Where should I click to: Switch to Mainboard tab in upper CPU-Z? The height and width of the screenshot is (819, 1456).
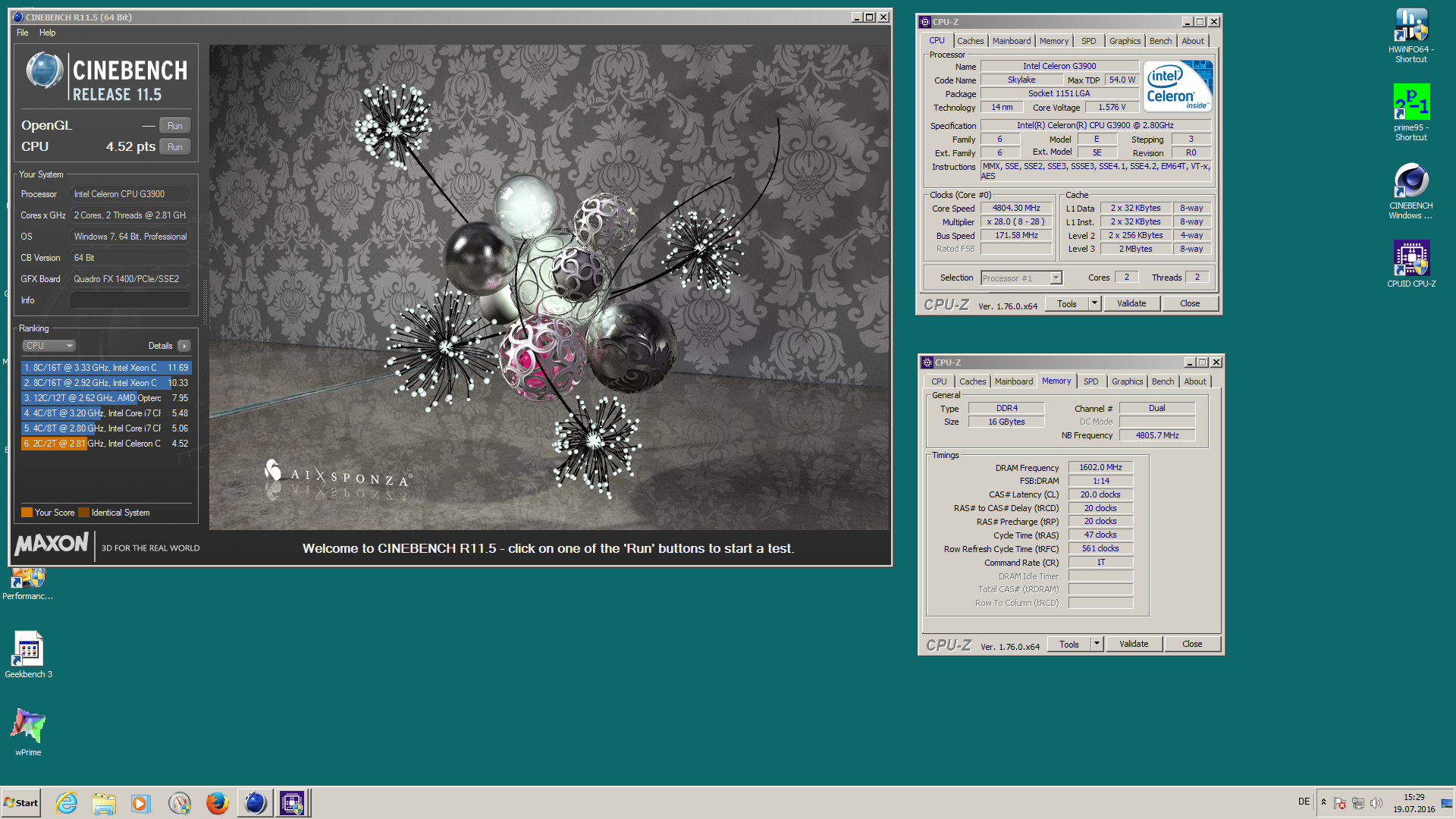pyautogui.click(x=1012, y=41)
